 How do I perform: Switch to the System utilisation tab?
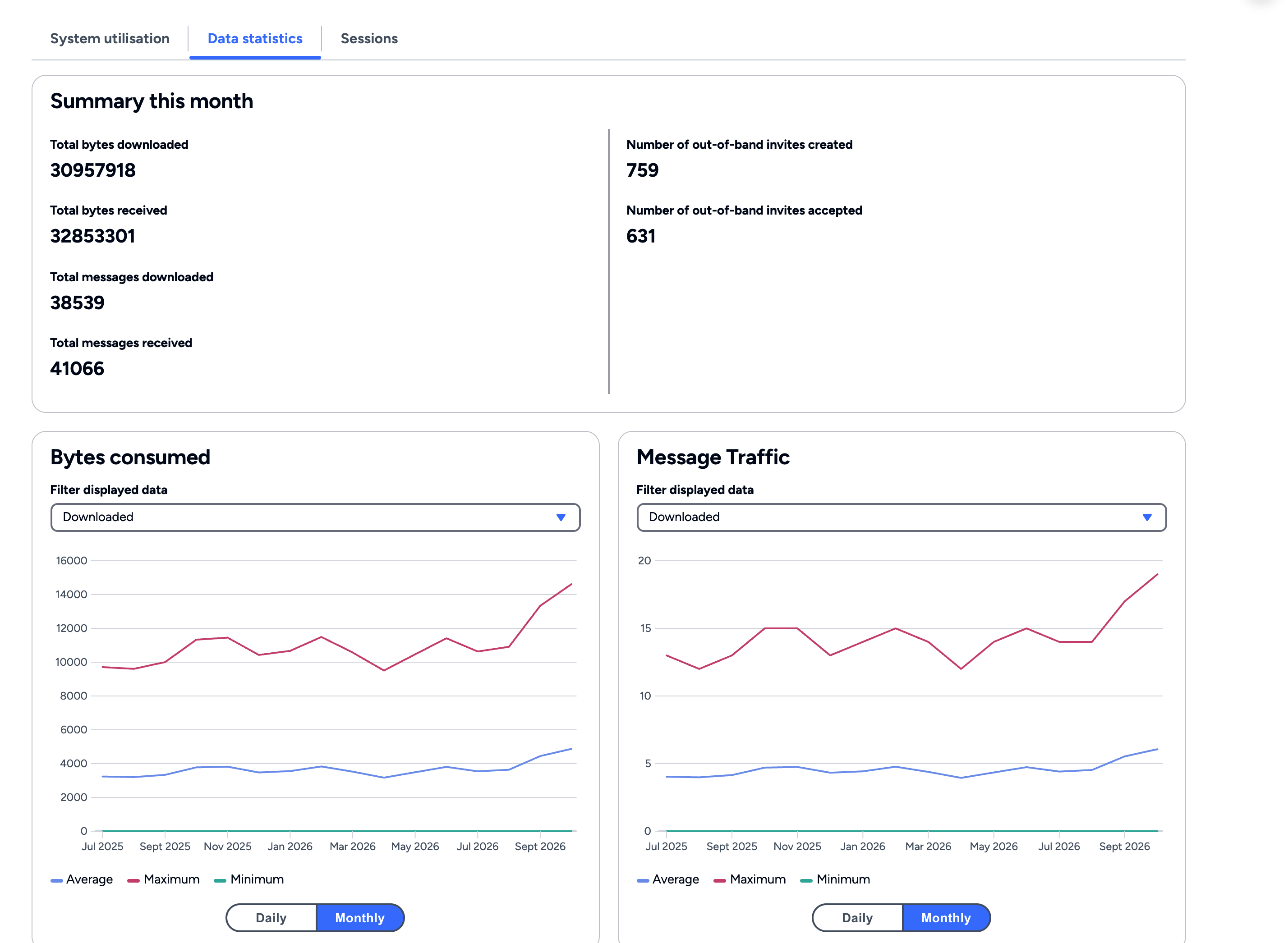point(110,39)
